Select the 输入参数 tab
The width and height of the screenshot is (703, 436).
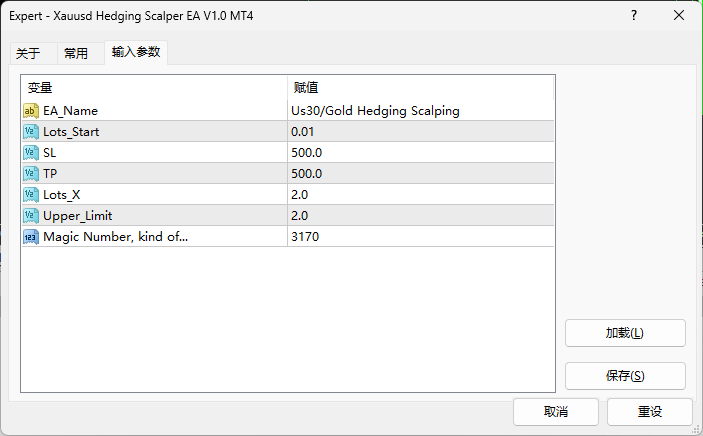coord(135,53)
